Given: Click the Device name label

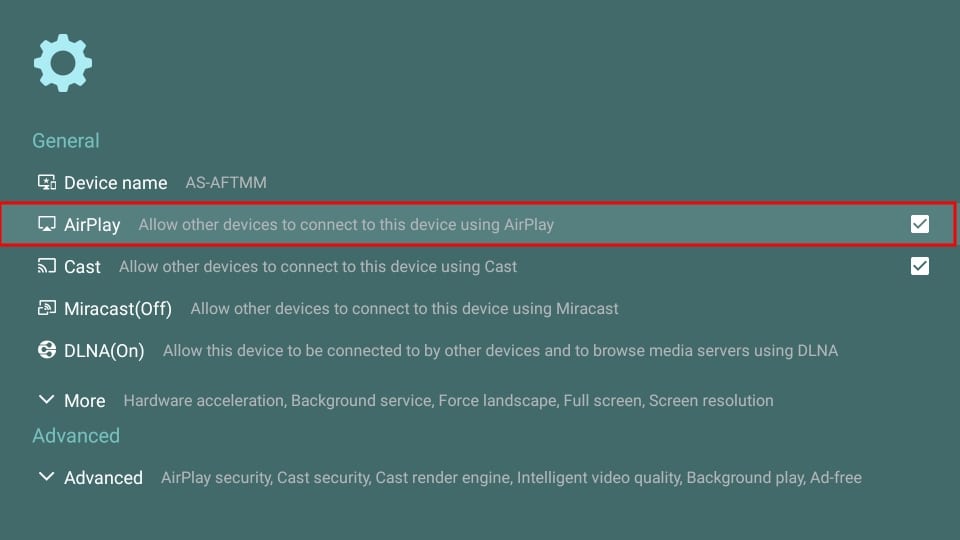Looking at the screenshot, I should pyautogui.click(x=115, y=183).
